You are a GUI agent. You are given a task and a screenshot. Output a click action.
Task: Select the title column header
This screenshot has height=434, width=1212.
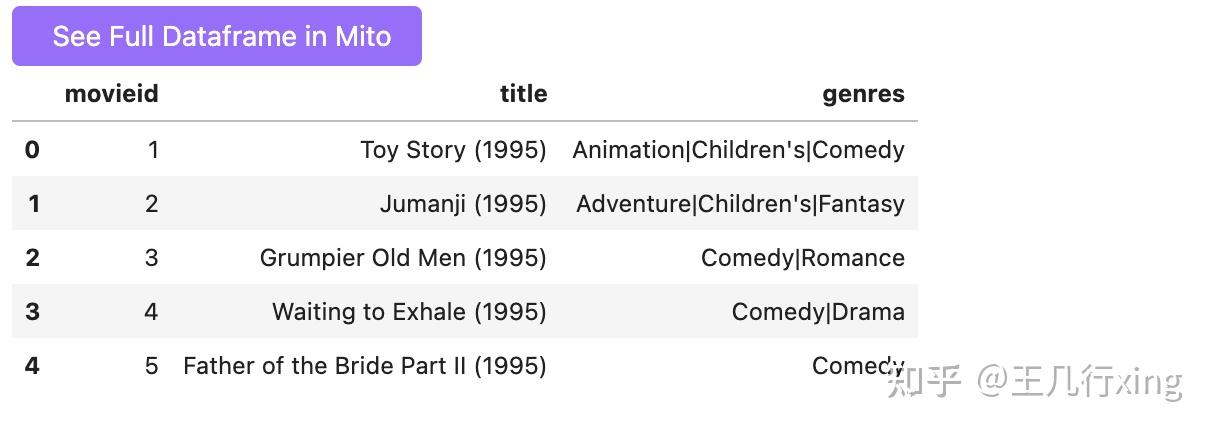pyautogui.click(x=523, y=94)
